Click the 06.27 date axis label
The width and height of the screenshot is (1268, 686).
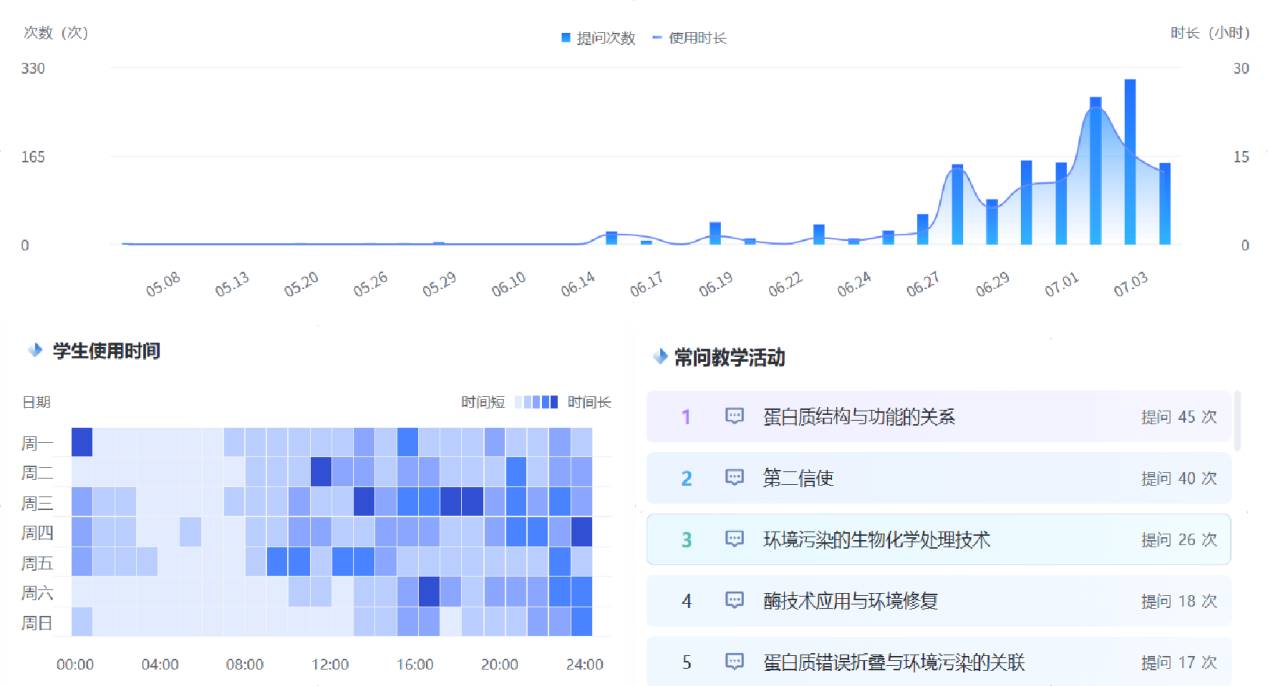tap(923, 285)
